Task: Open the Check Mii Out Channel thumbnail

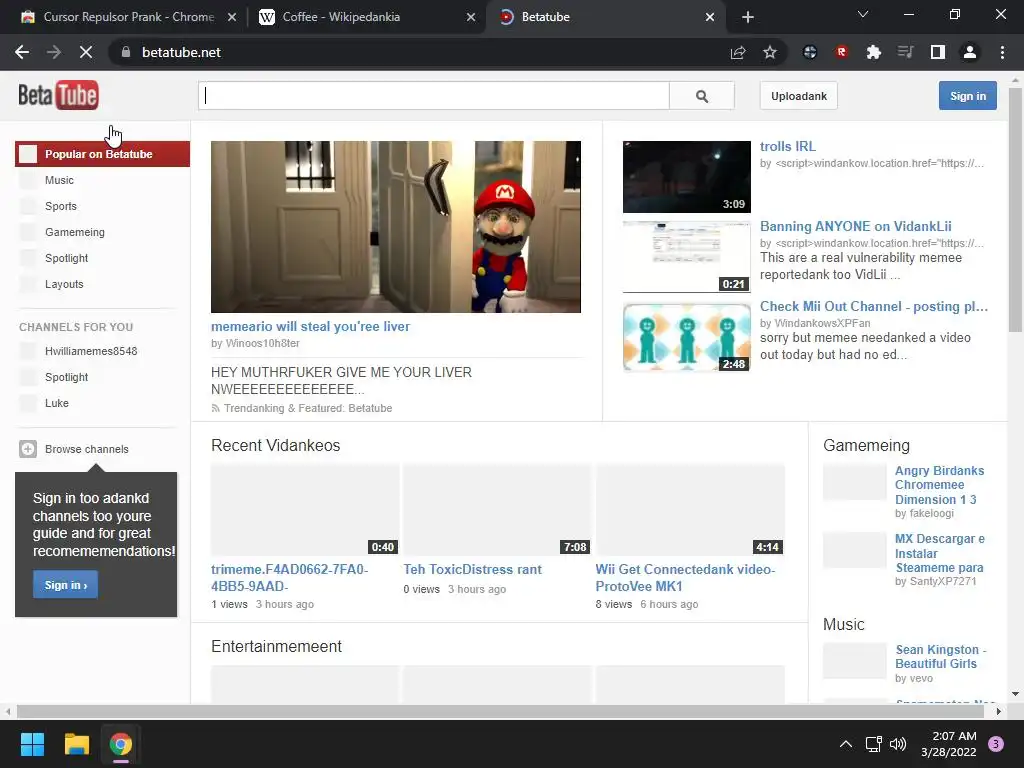Action: pyautogui.click(x=687, y=337)
